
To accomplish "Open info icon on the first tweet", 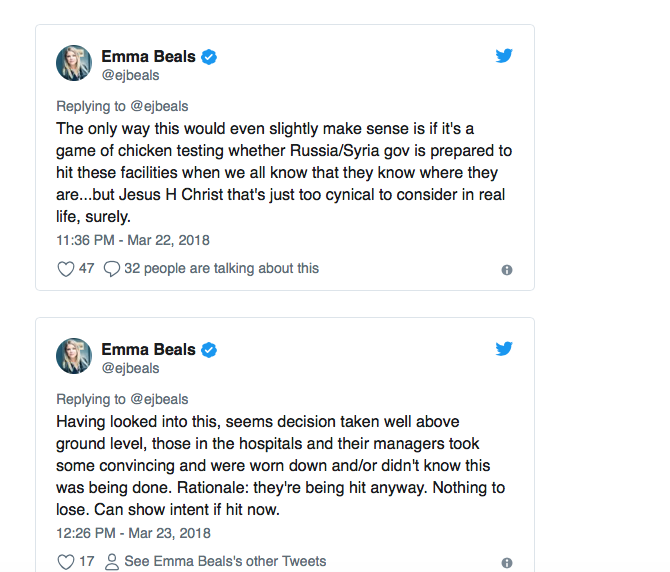I will click(507, 270).
